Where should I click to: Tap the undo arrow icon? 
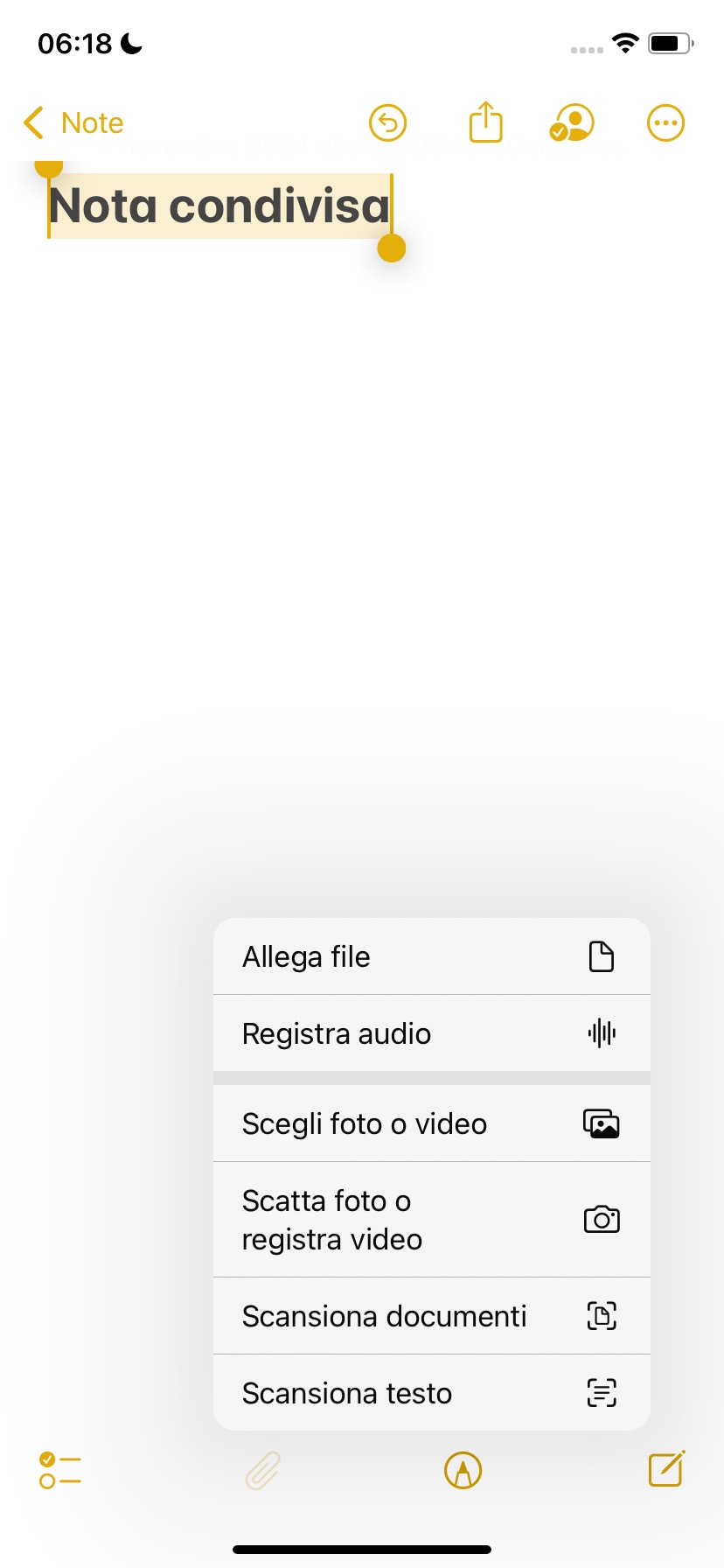pyautogui.click(x=387, y=123)
